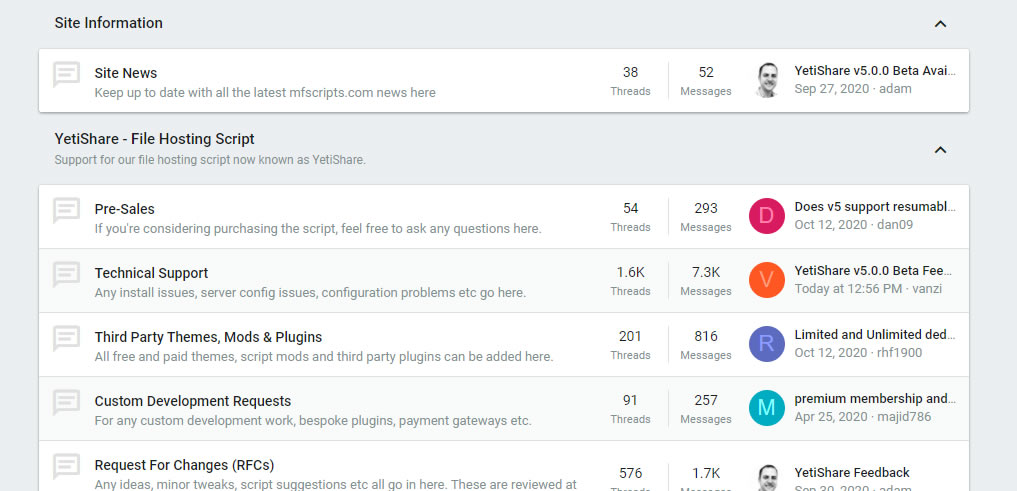Click description 'Any install issues, server config issues'
Viewport: 1017px width, 491px height.
pos(310,293)
